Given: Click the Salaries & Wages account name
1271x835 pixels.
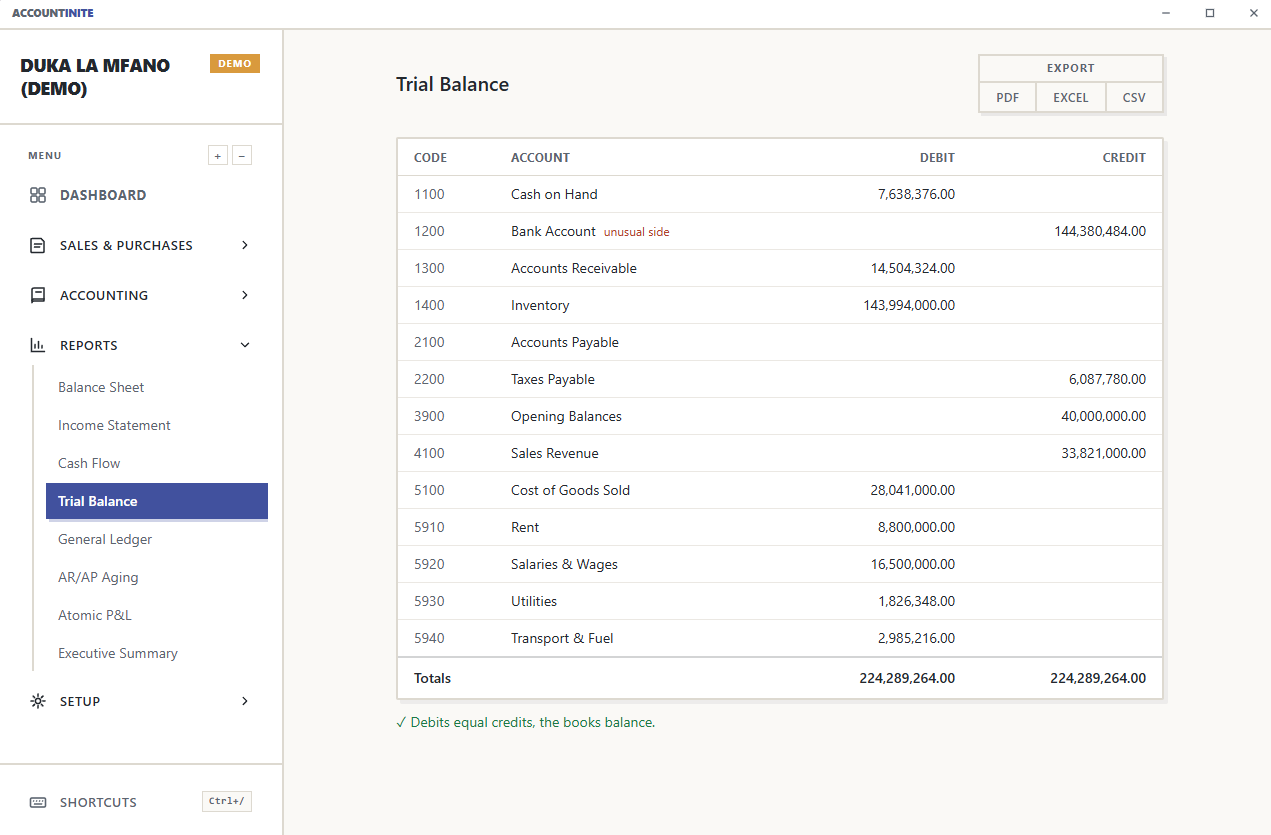Looking at the screenshot, I should (564, 564).
